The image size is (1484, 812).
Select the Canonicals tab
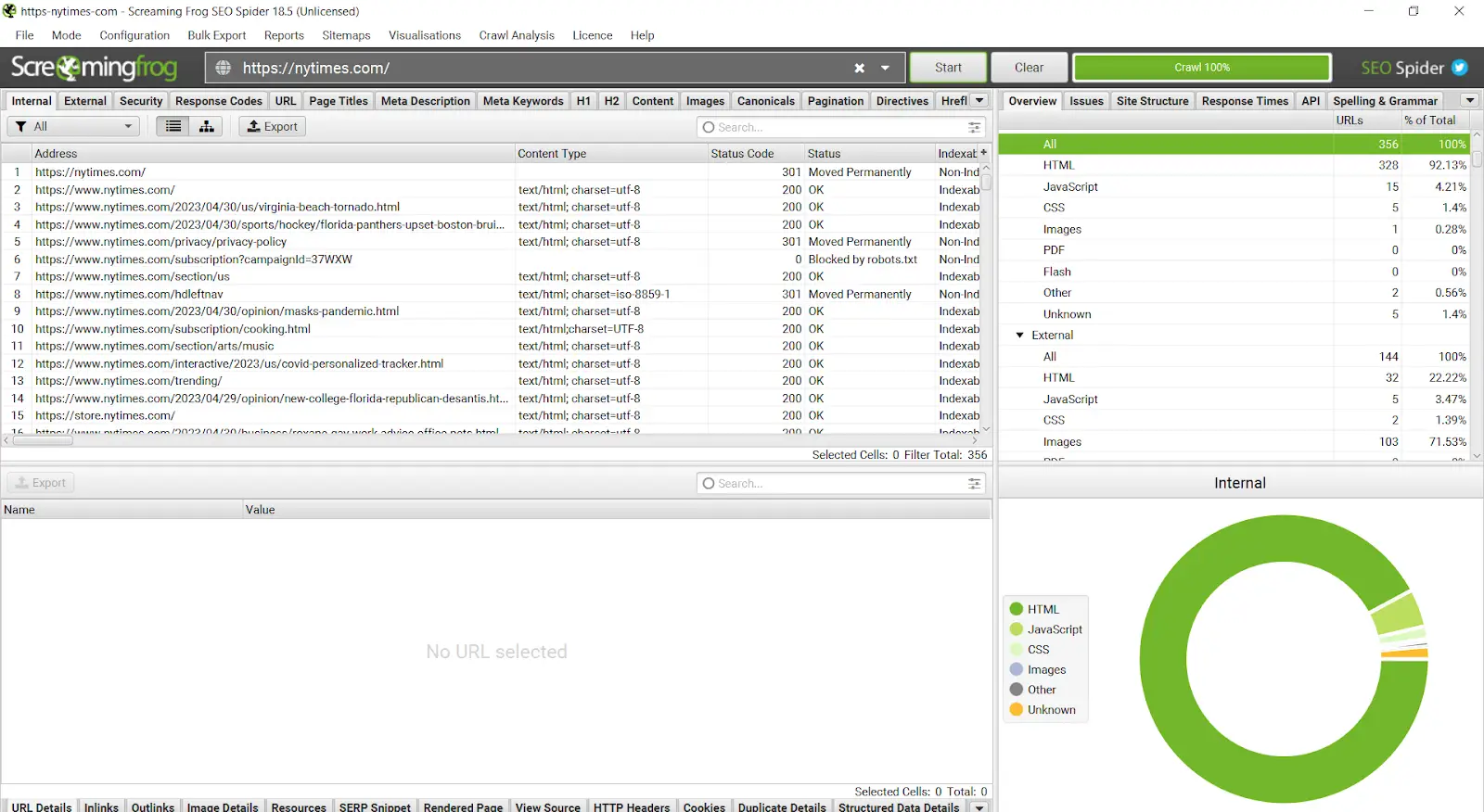click(766, 101)
